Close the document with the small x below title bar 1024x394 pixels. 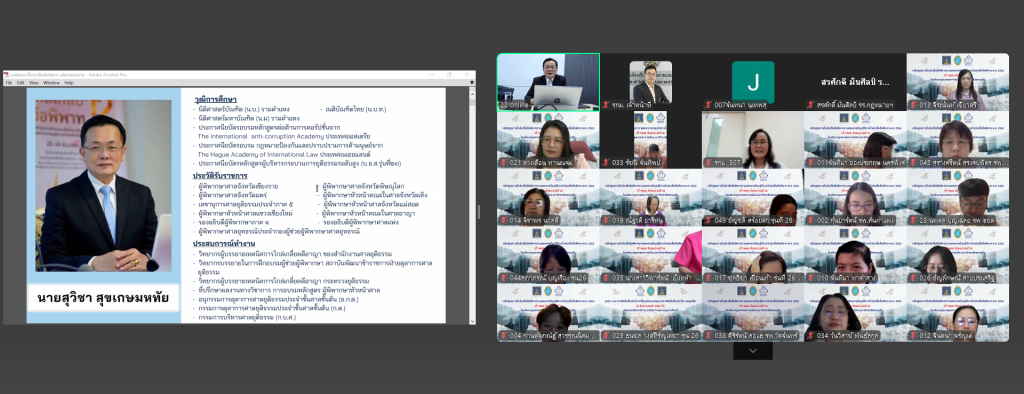coord(471,83)
